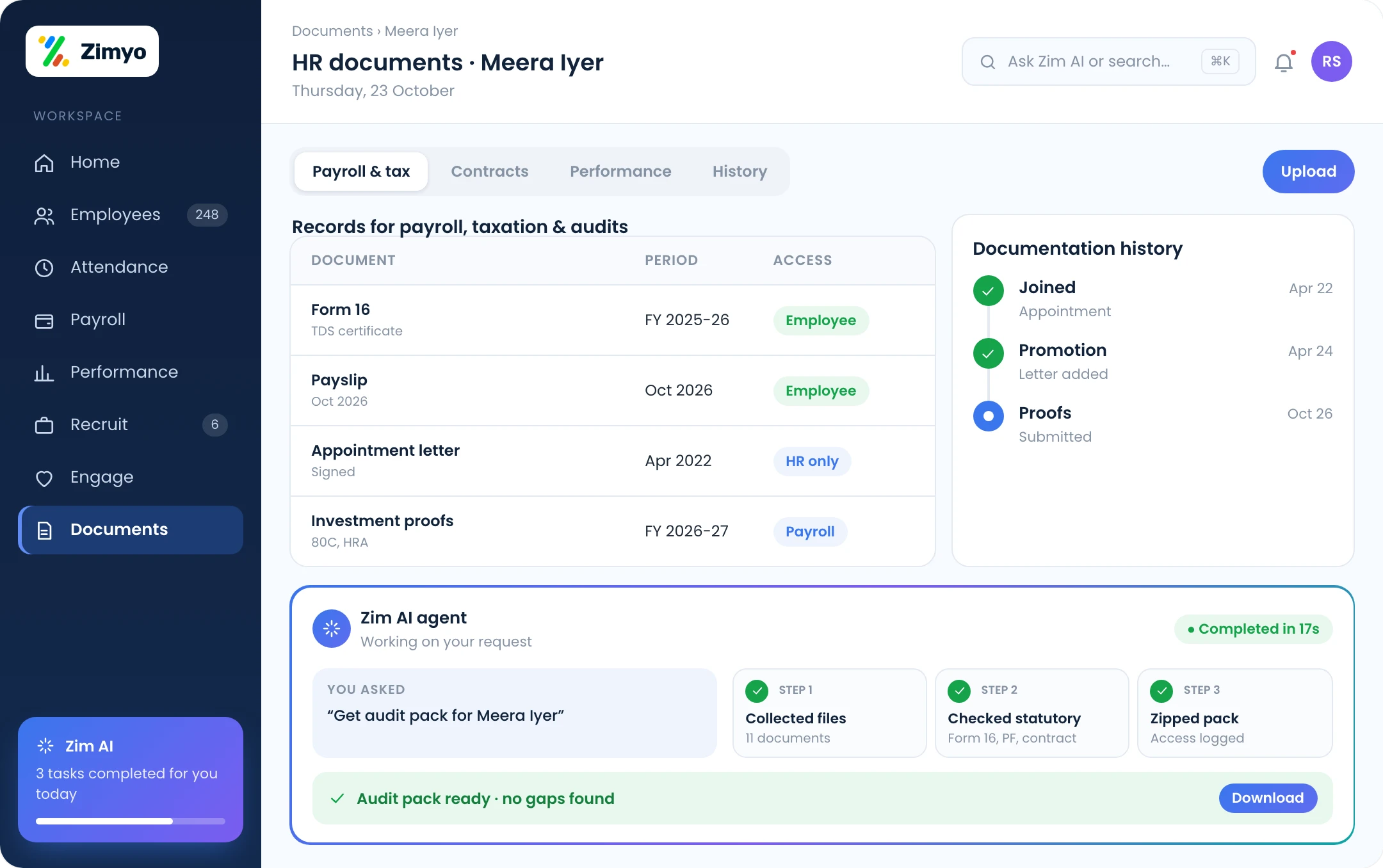
Task: Switch to History tab
Action: [740, 172]
